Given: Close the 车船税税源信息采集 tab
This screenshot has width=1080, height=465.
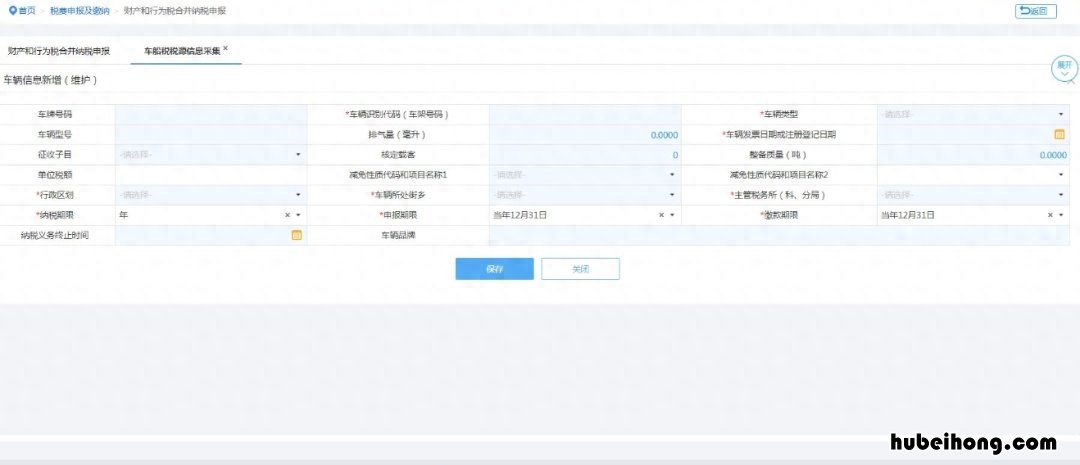Looking at the screenshot, I should pos(226,48).
